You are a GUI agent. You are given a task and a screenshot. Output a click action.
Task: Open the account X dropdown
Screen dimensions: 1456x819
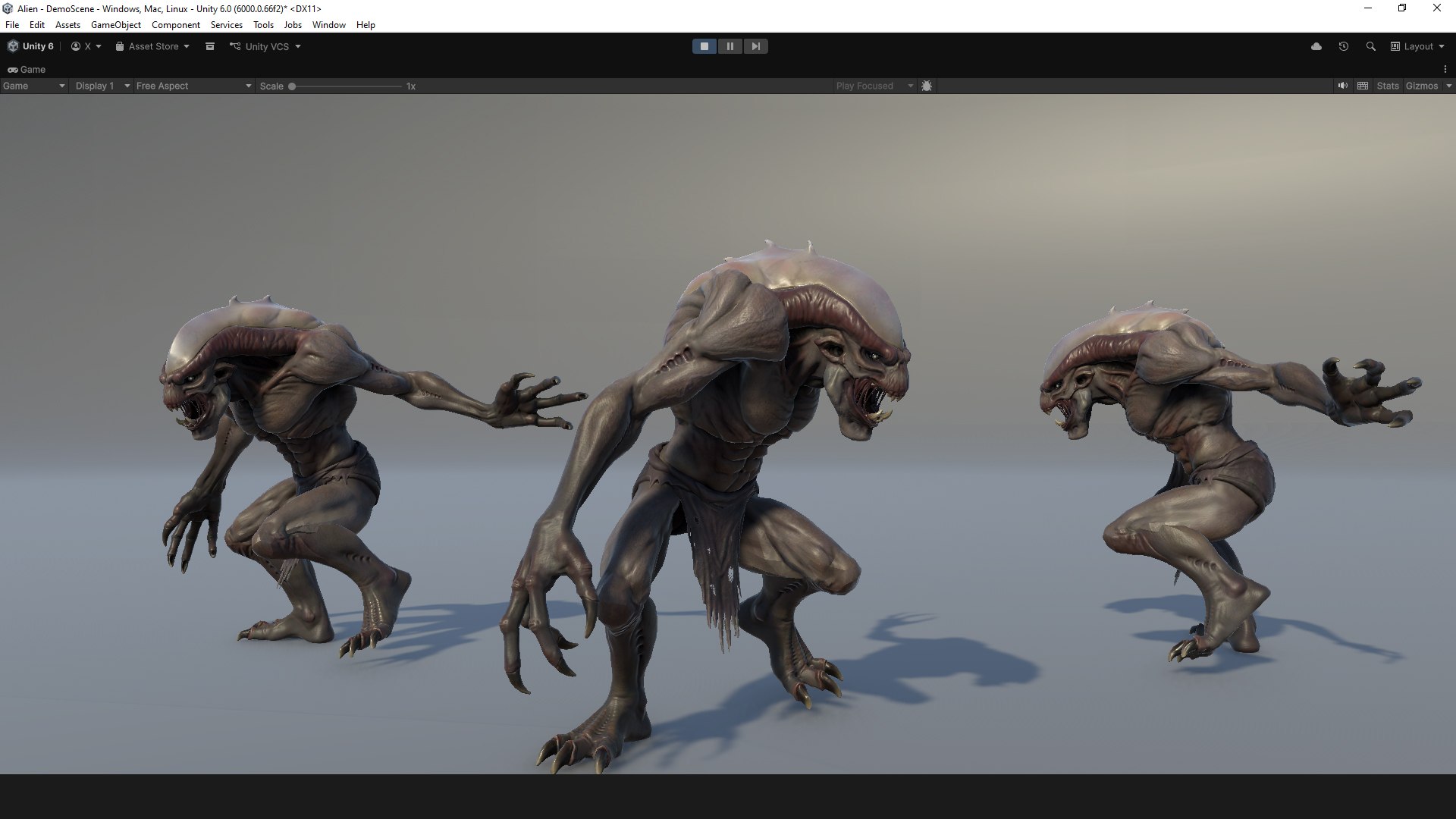(86, 46)
